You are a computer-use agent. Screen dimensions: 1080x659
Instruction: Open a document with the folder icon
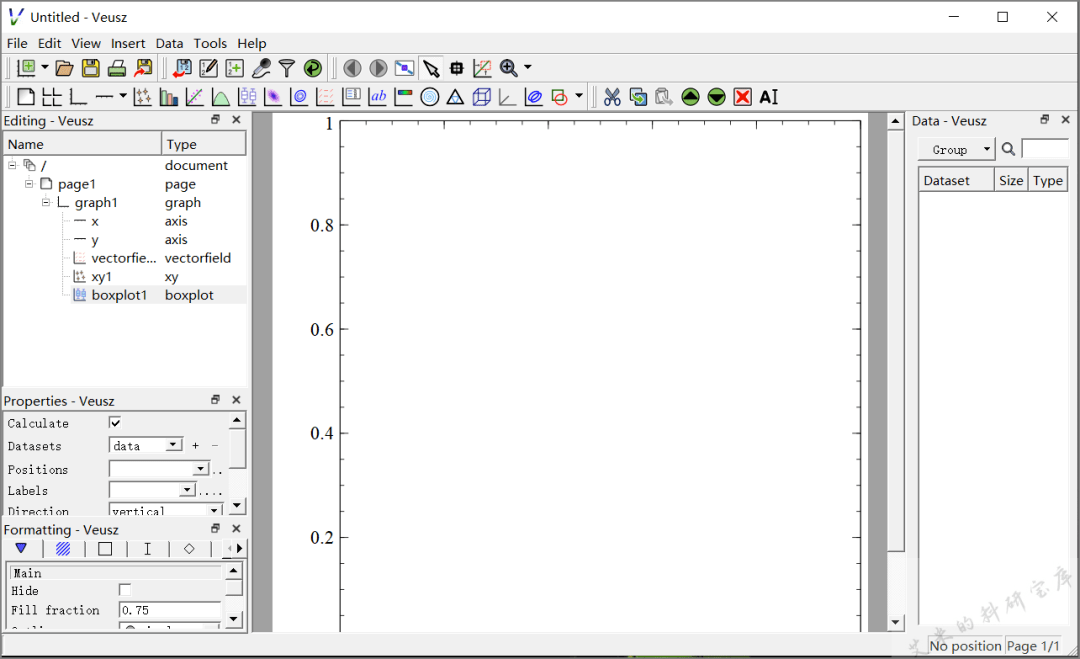tap(64, 67)
